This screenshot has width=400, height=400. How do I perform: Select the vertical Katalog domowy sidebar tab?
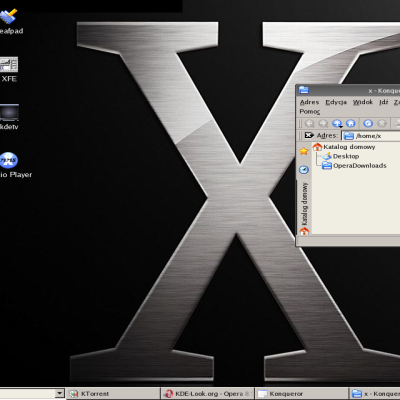pyautogui.click(x=304, y=208)
